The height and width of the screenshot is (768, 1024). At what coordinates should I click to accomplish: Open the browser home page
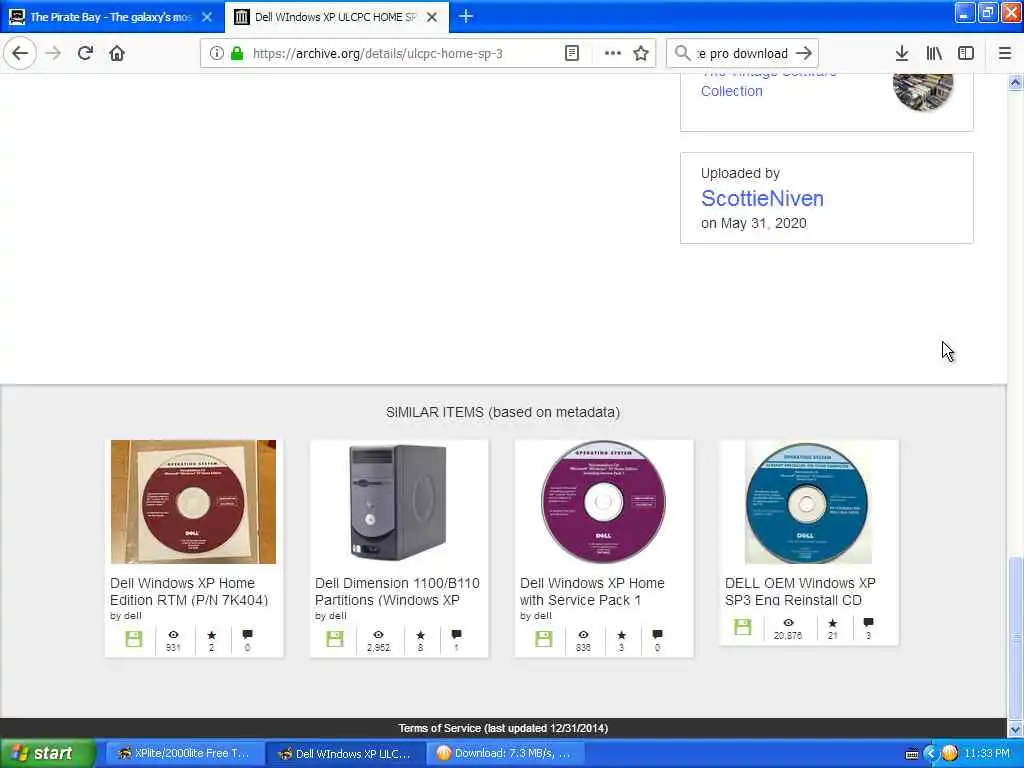tap(117, 53)
